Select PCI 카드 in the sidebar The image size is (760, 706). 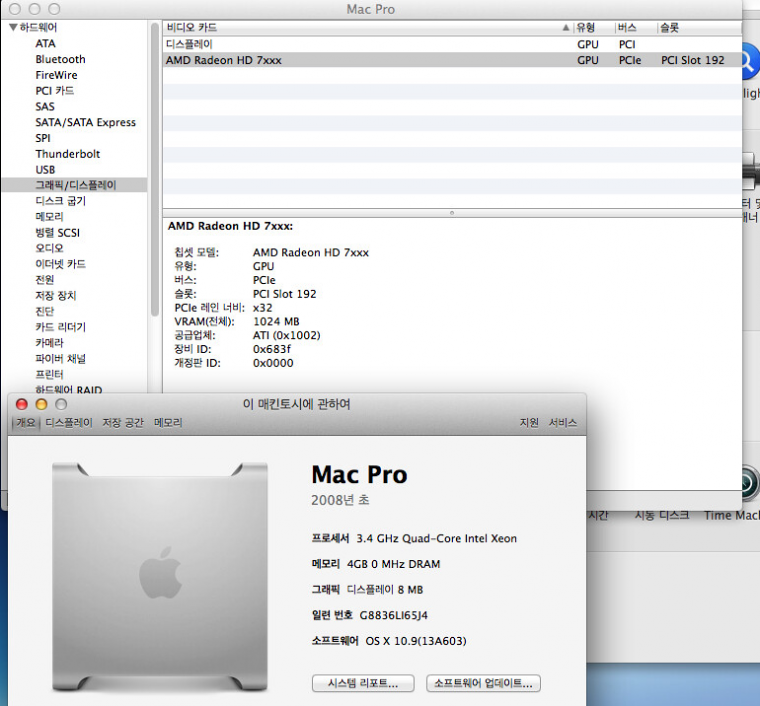(55, 91)
